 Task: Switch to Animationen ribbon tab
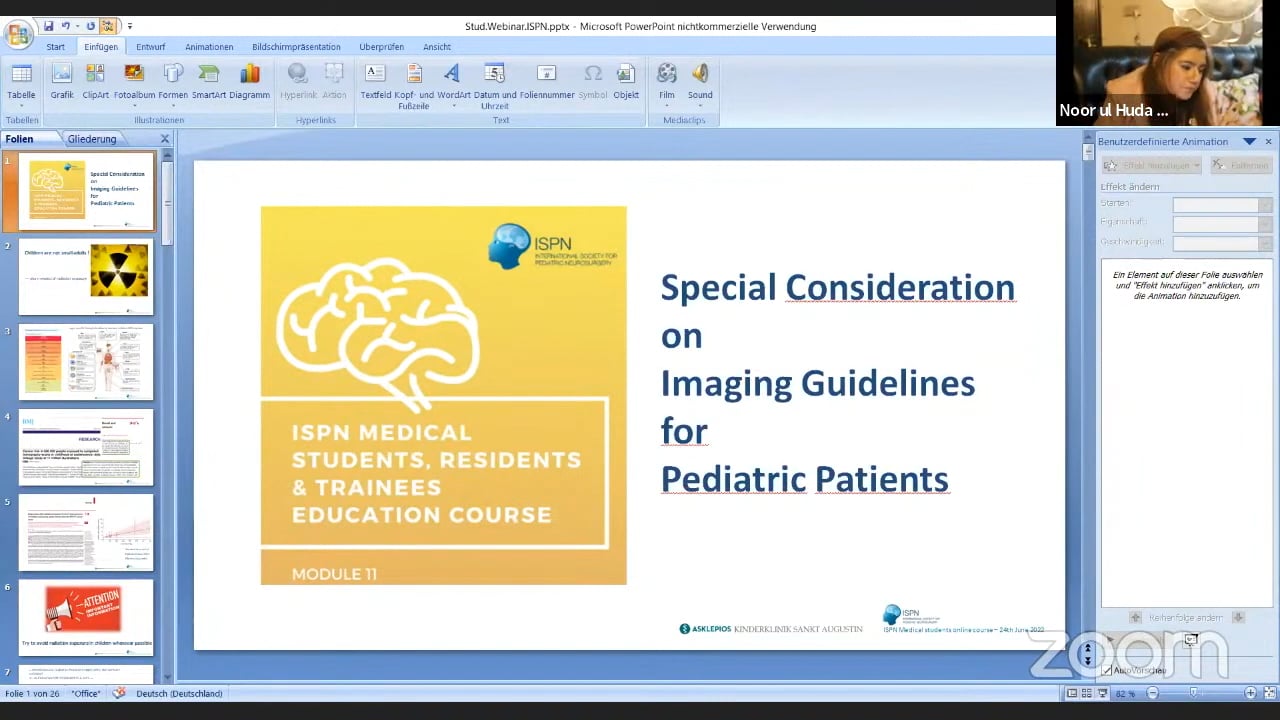[209, 47]
